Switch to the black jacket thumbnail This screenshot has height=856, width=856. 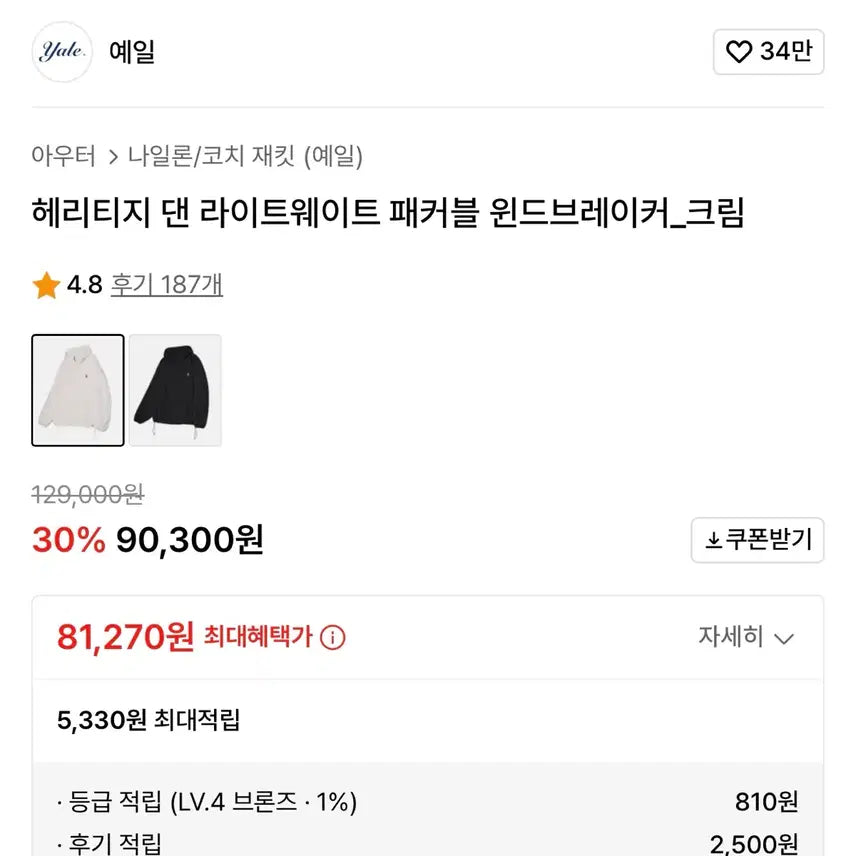(175, 390)
